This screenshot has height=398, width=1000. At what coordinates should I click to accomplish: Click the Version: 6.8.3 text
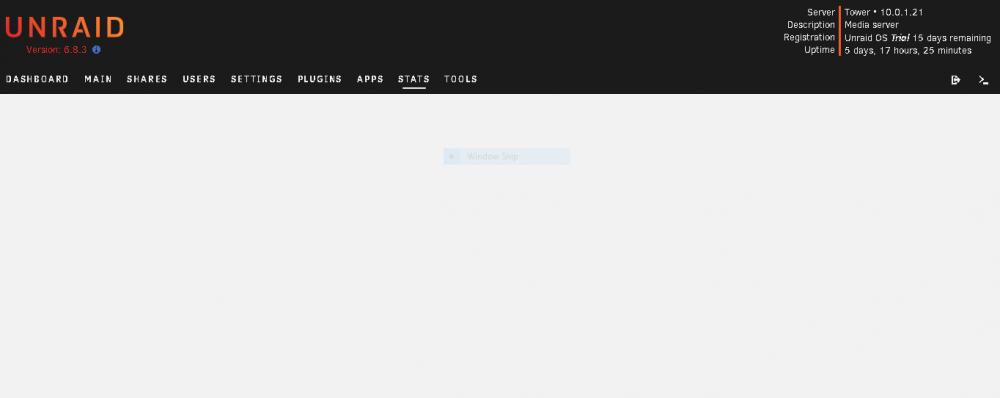56,49
